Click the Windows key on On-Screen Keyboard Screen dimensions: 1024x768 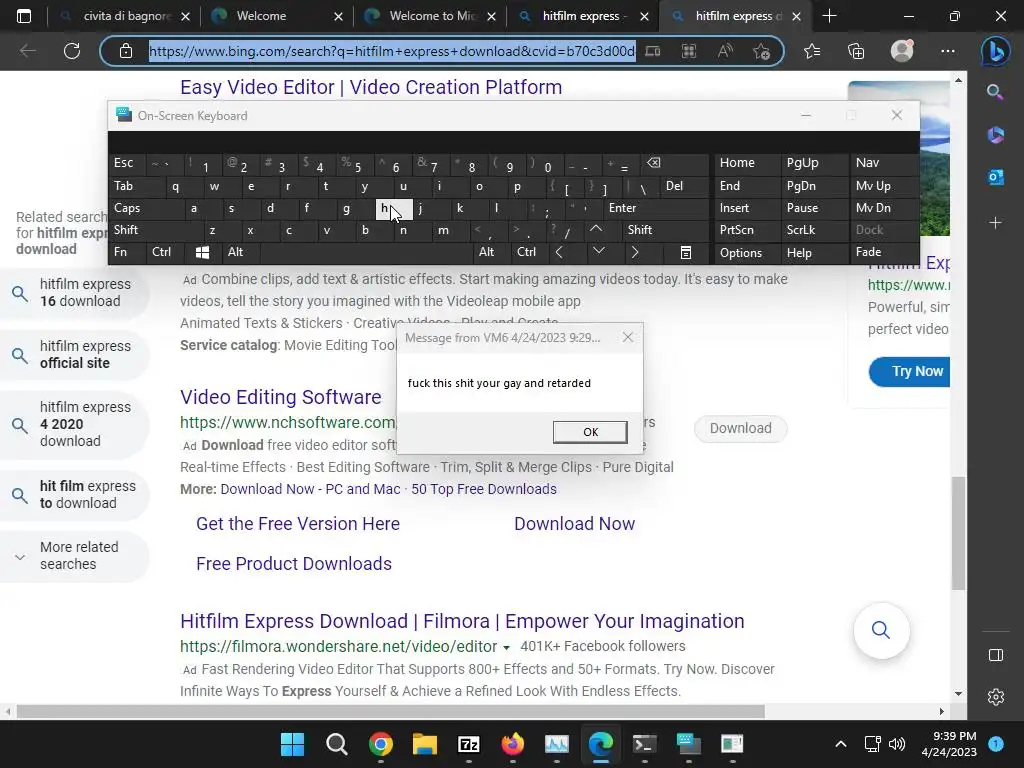click(202, 252)
